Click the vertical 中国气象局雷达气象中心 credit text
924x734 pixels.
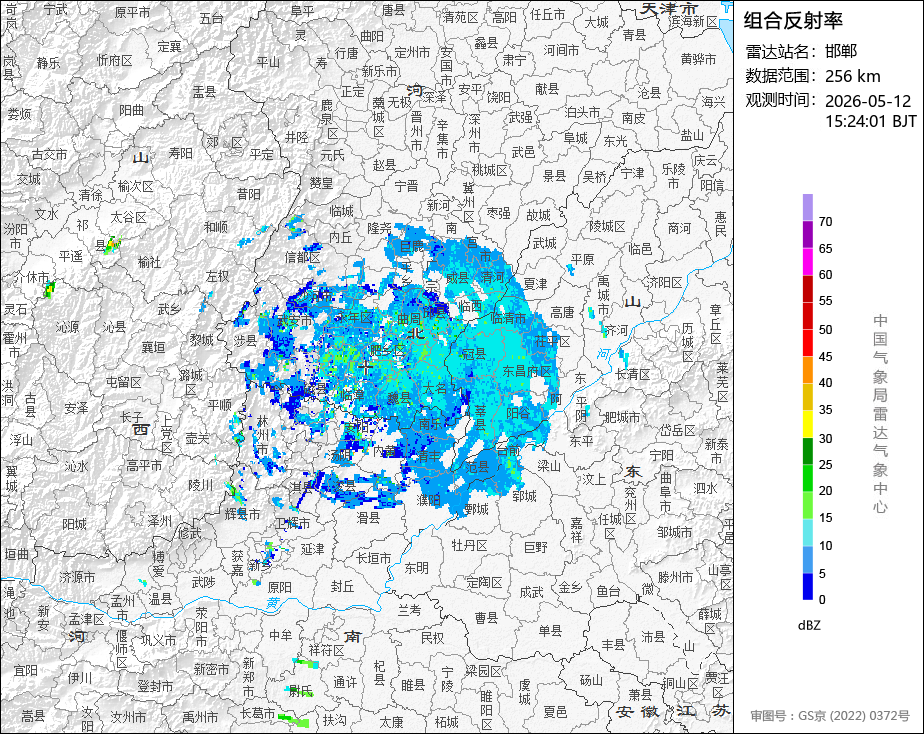coord(880,414)
